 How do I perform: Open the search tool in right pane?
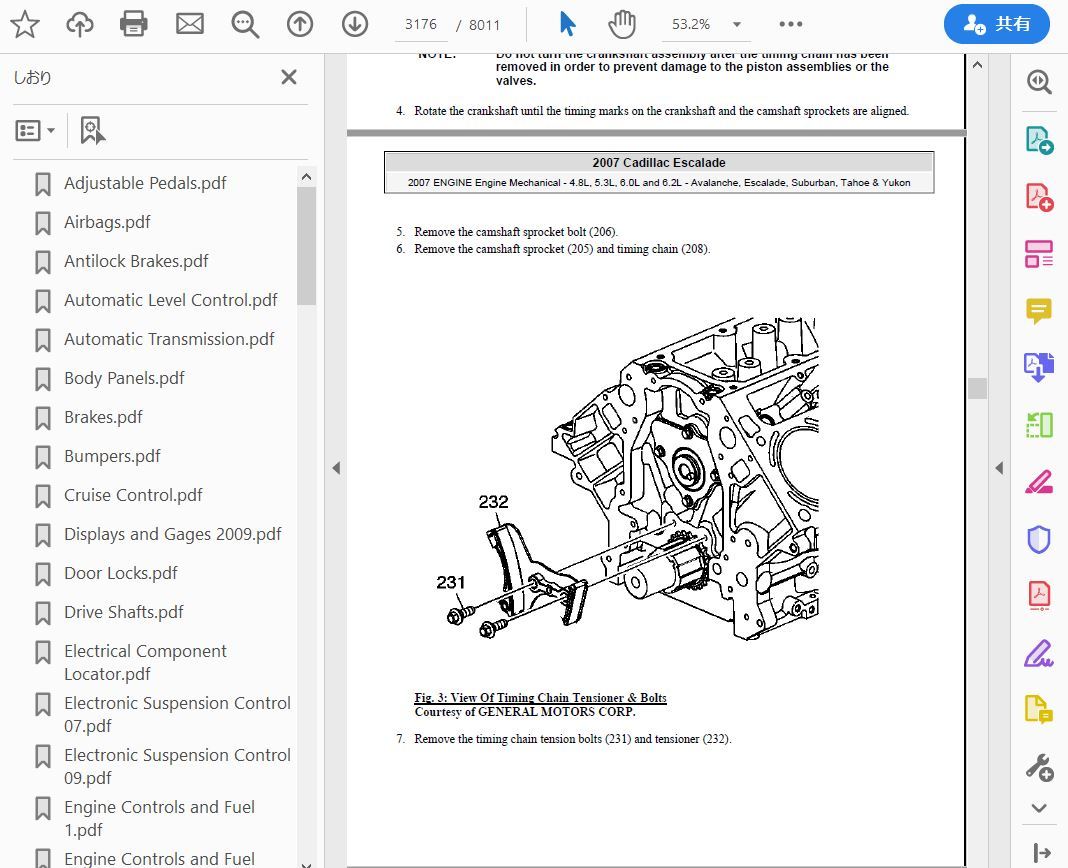(1039, 82)
